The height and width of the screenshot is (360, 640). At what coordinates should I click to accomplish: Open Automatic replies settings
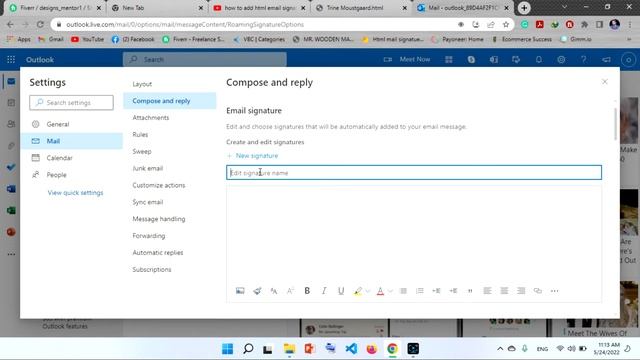click(x=158, y=253)
